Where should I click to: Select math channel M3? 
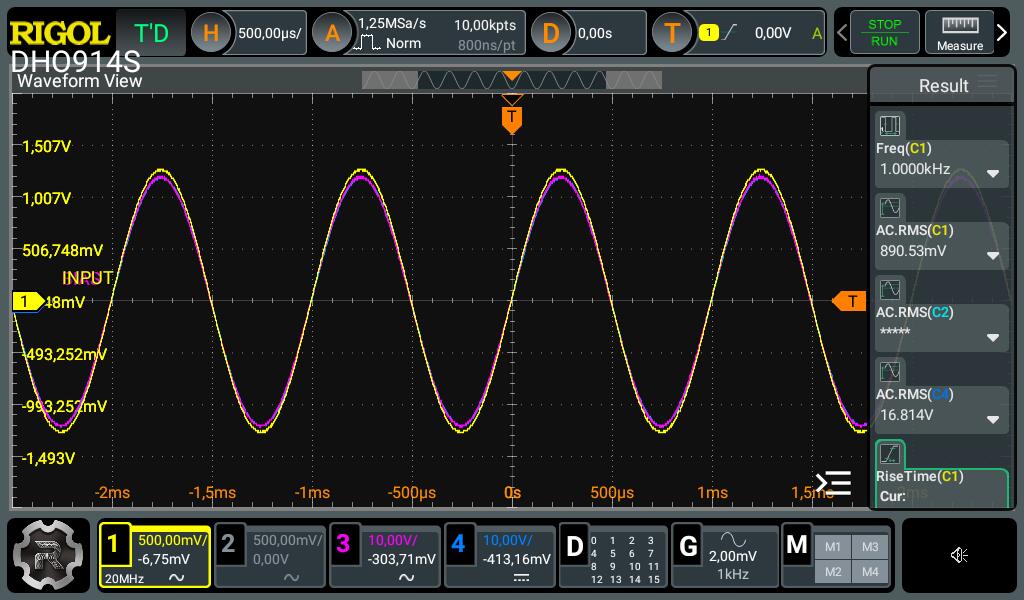(x=870, y=547)
